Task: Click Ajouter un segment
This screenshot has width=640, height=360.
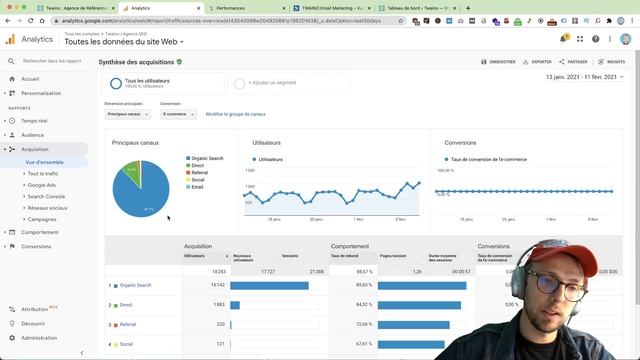Action: 272,83
